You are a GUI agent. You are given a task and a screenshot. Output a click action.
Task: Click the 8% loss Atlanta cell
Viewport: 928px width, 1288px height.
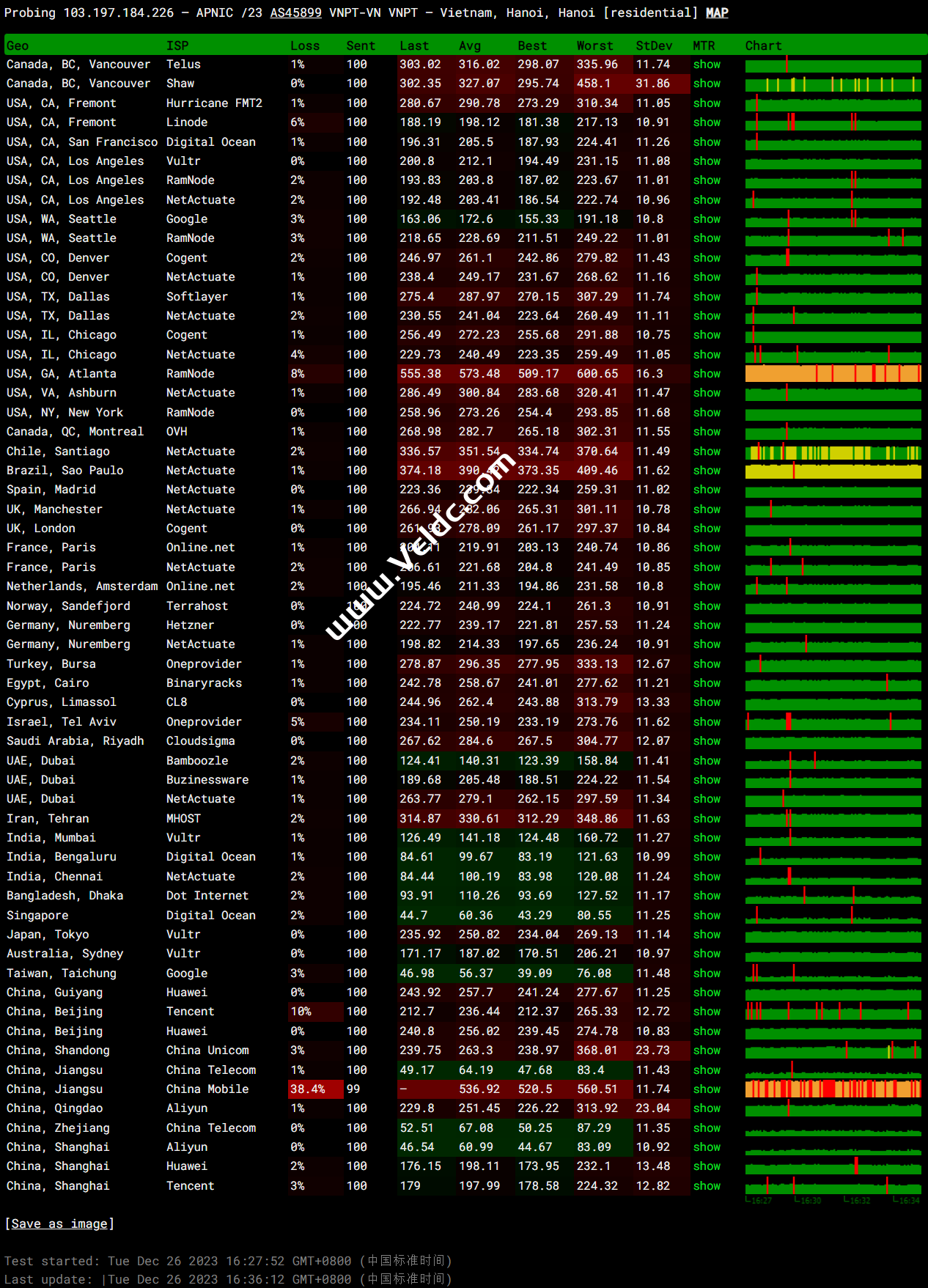[x=316, y=374]
